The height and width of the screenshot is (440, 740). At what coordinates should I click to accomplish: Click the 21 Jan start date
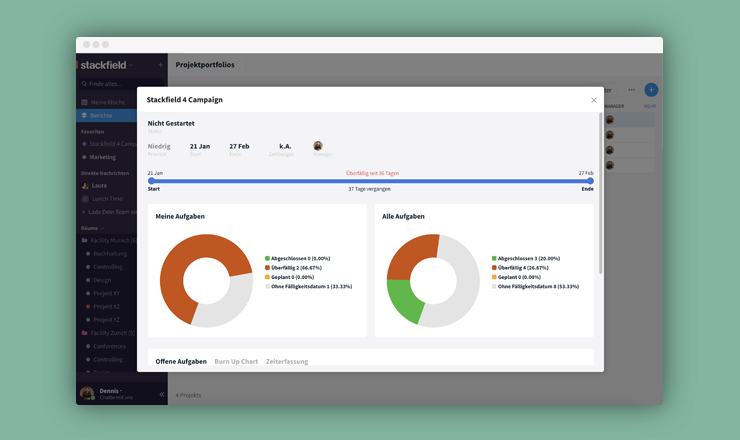[x=200, y=146]
